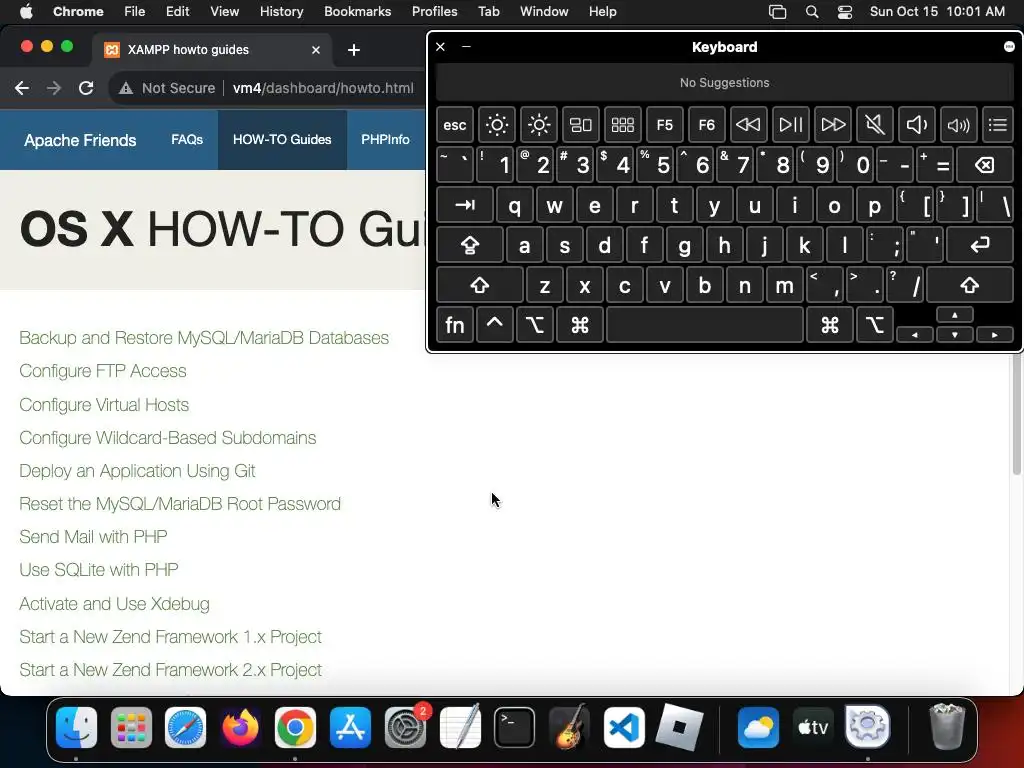Tap the F5 key

point(665,125)
